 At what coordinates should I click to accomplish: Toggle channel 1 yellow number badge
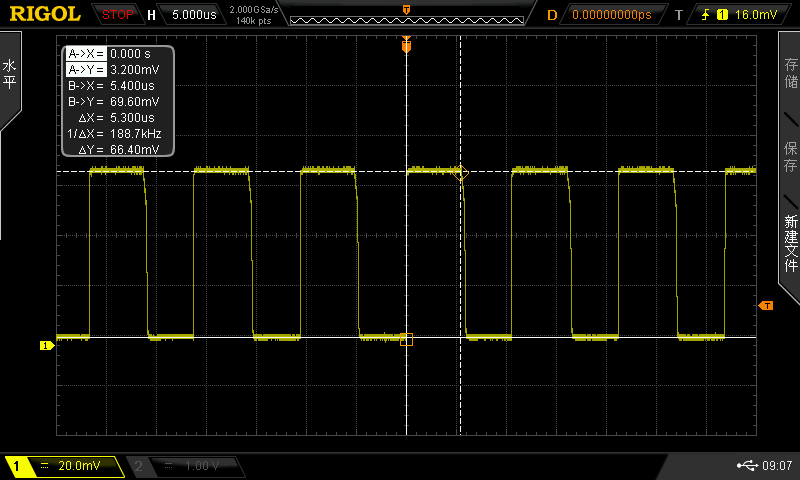(17, 466)
